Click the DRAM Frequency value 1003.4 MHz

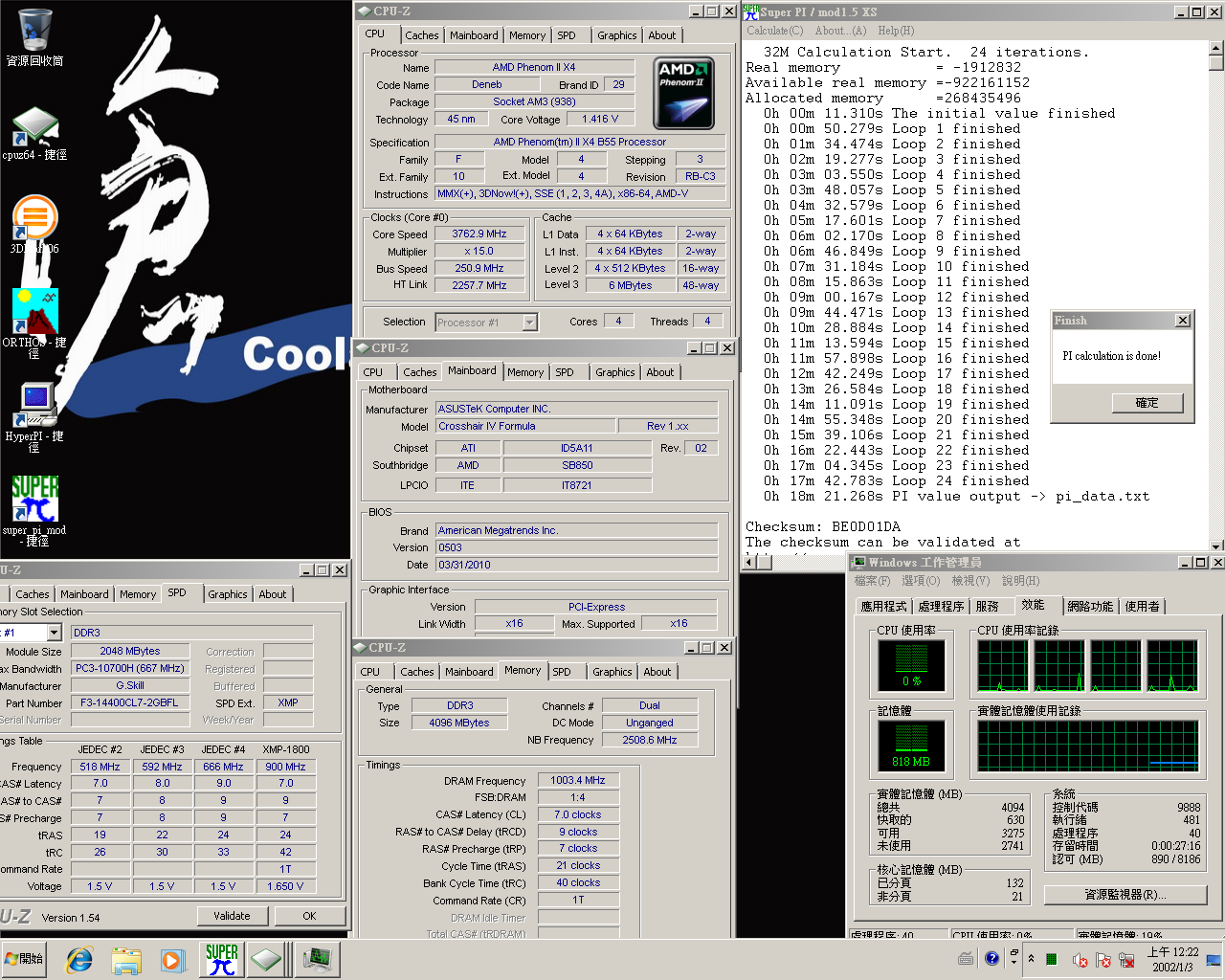coord(578,780)
